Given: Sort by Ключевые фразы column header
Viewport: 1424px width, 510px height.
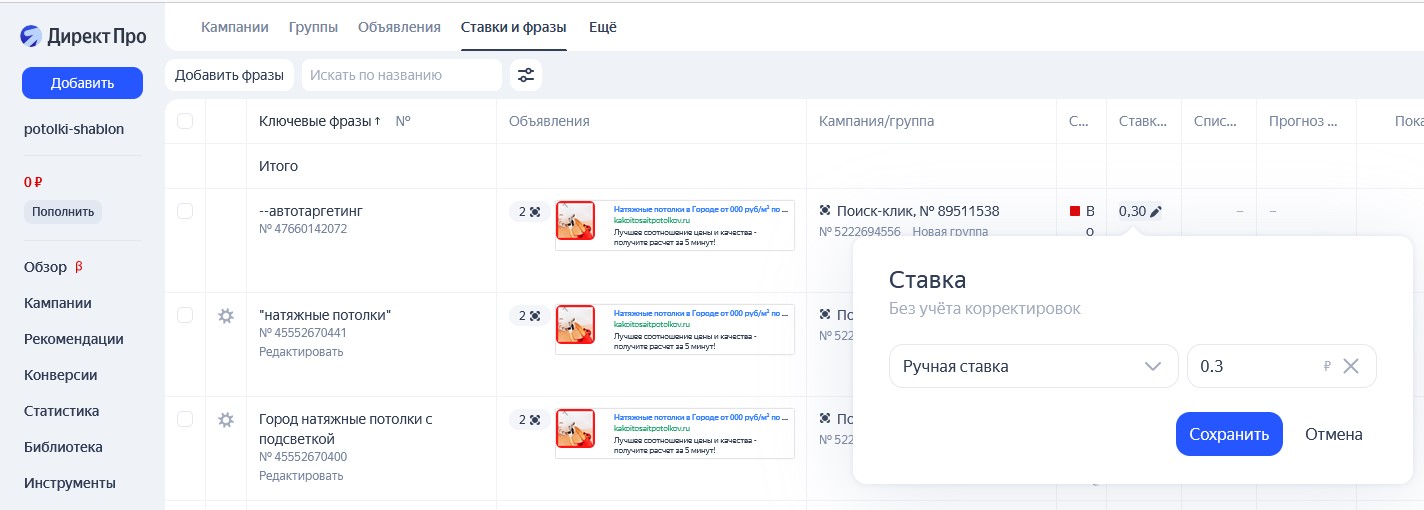Looking at the screenshot, I should tap(319, 121).
